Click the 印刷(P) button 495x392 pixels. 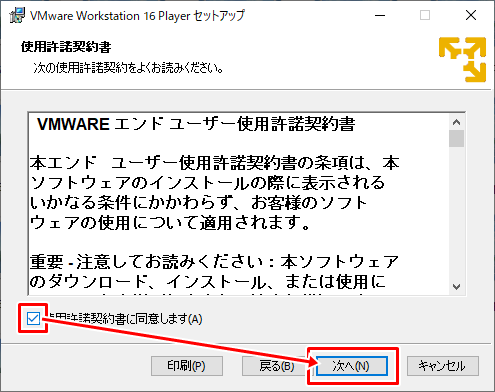[x=187, y=366]
